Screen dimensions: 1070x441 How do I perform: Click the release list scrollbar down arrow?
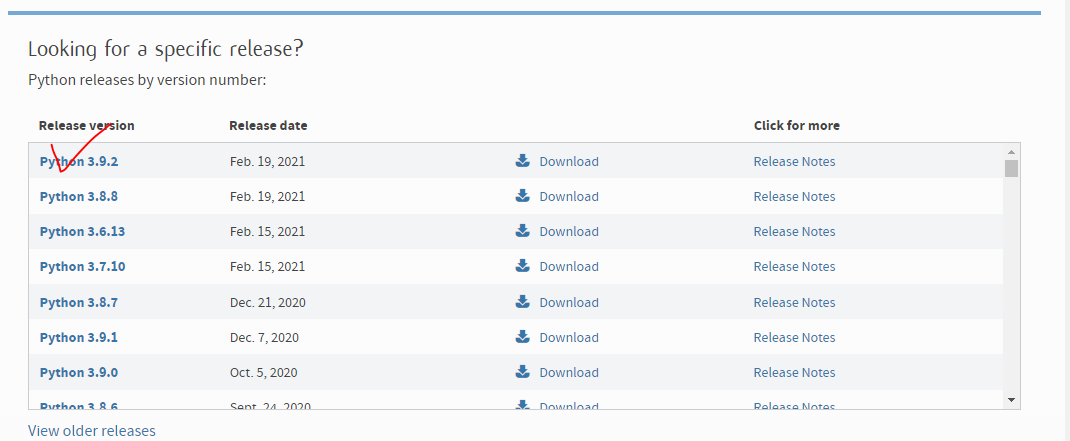coord(1011,400)
